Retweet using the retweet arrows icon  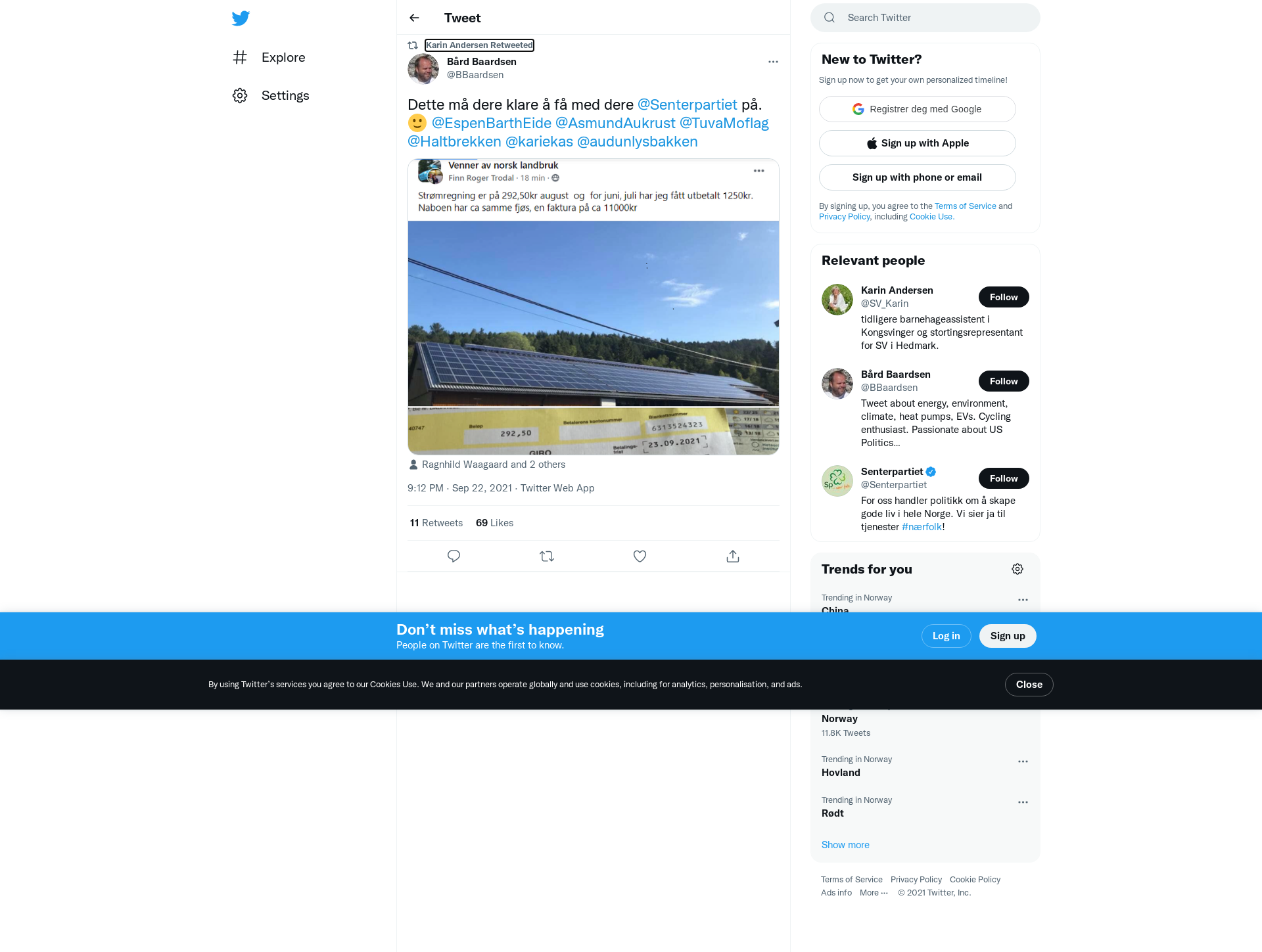547,556
